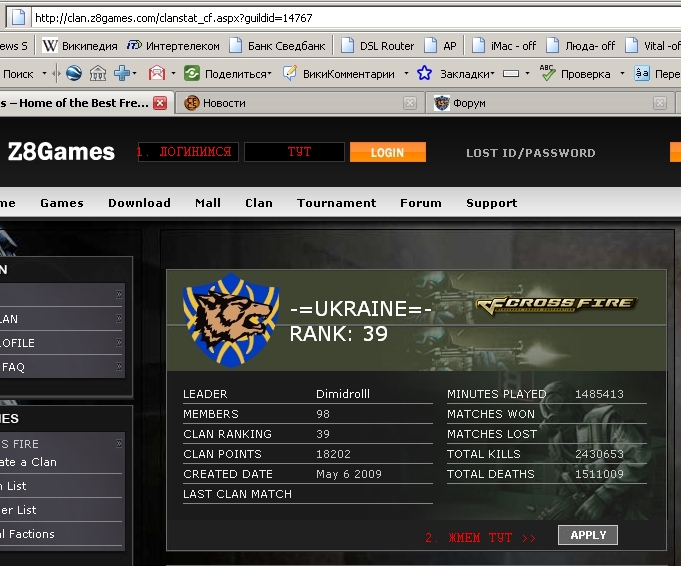Viewport: 681px width, 566px height.
Task: Open the Download menu
Action: pos(139,203)
